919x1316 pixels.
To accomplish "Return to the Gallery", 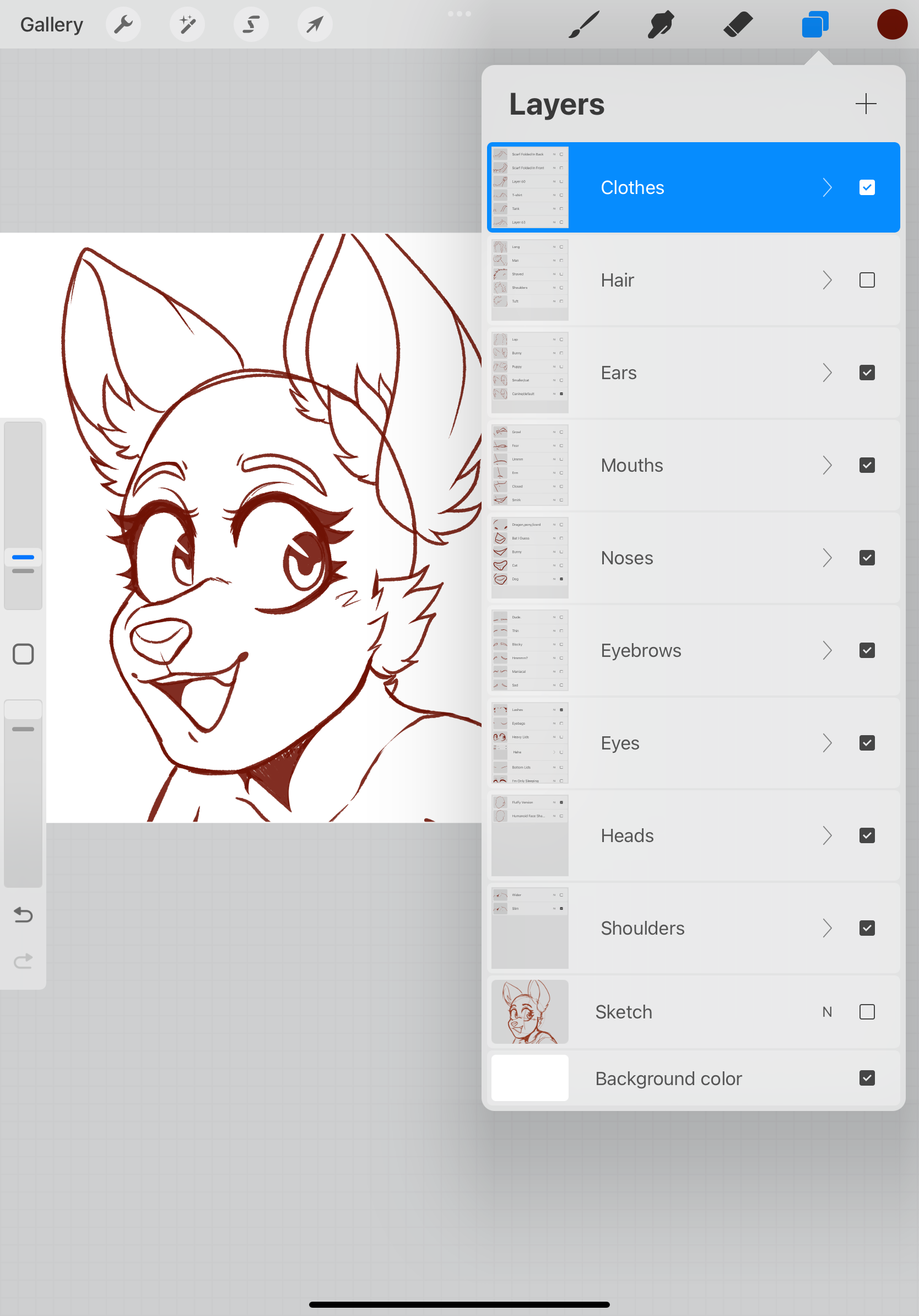I will [51, 24].
